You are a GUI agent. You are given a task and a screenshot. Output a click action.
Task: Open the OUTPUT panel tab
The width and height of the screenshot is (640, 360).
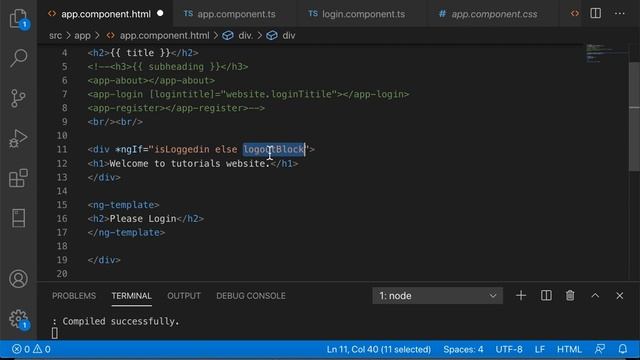coord(184,296)
